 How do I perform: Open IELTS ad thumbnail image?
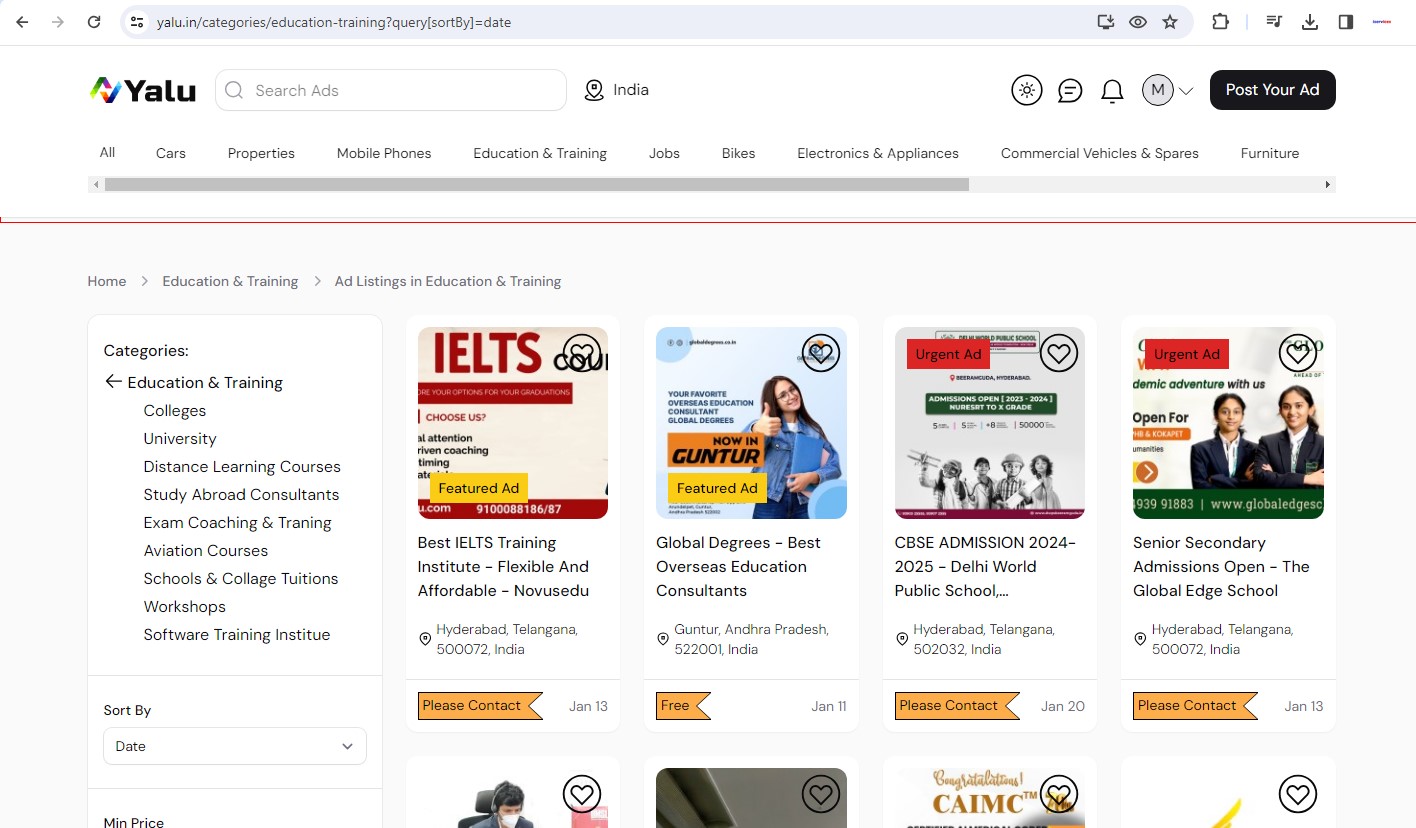pos(513,423)
